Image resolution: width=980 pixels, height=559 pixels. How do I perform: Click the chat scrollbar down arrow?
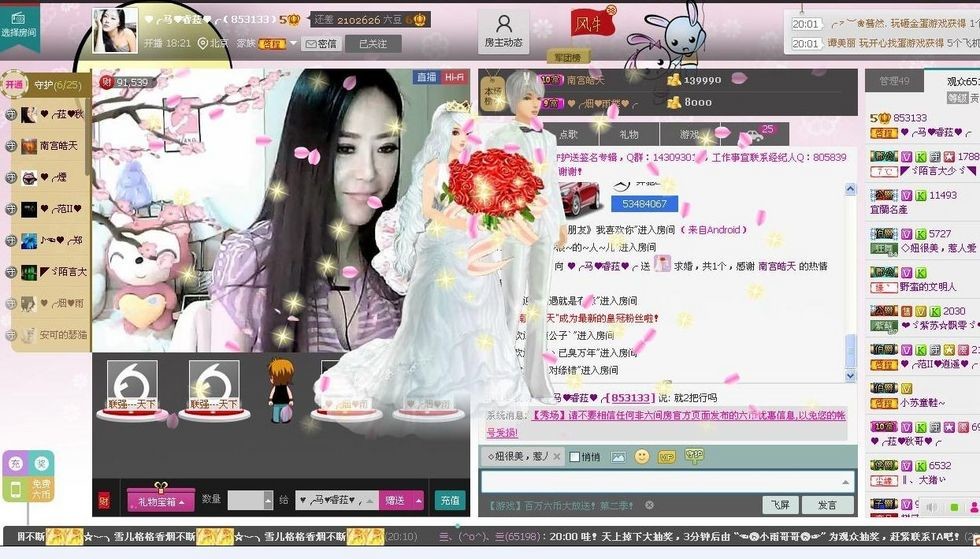[x=850, y=376]
